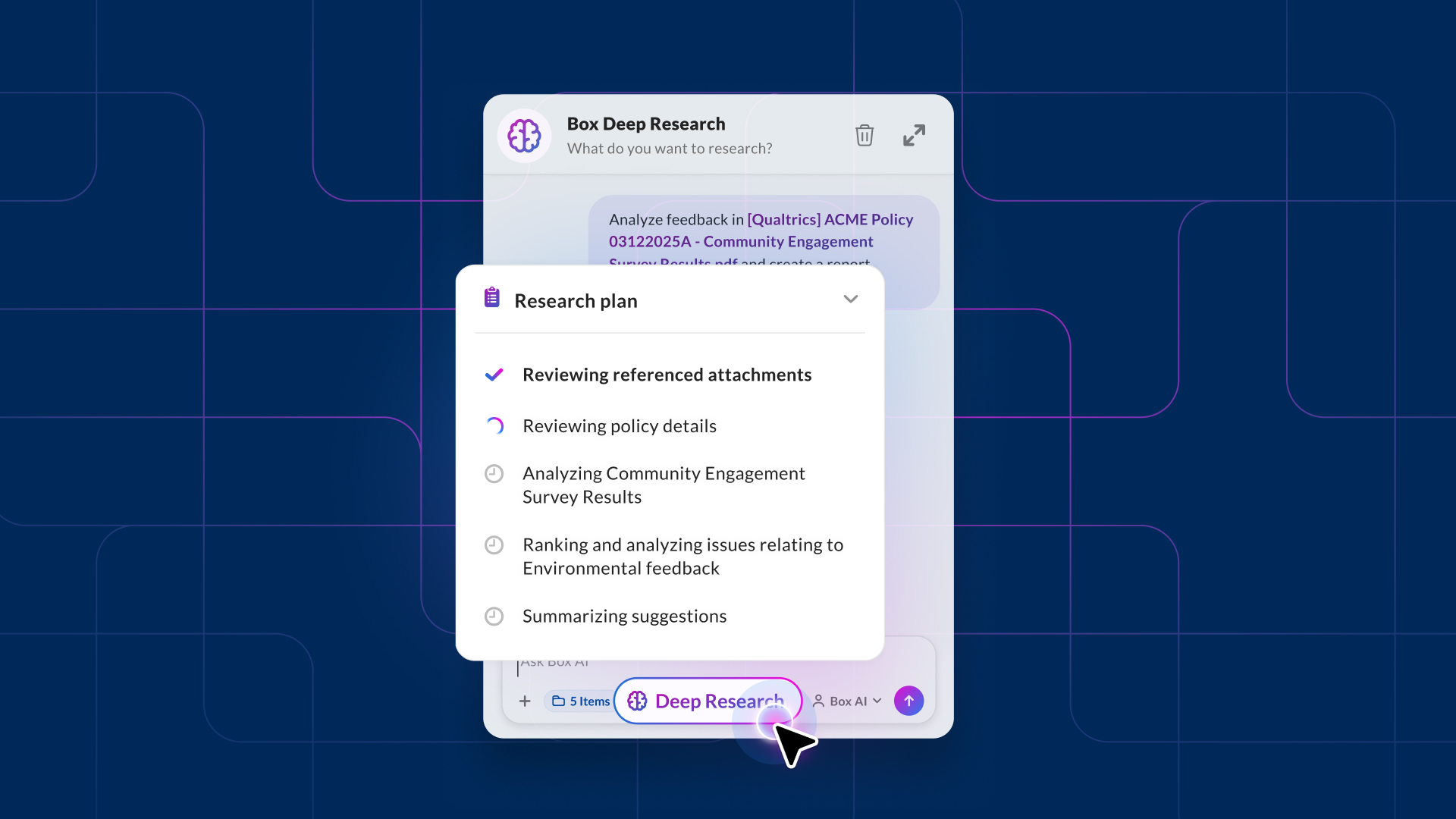Click the Box Deep Research brain icon
The height and width of the screenshot is (819, 1456).
[x=523, y=135]
